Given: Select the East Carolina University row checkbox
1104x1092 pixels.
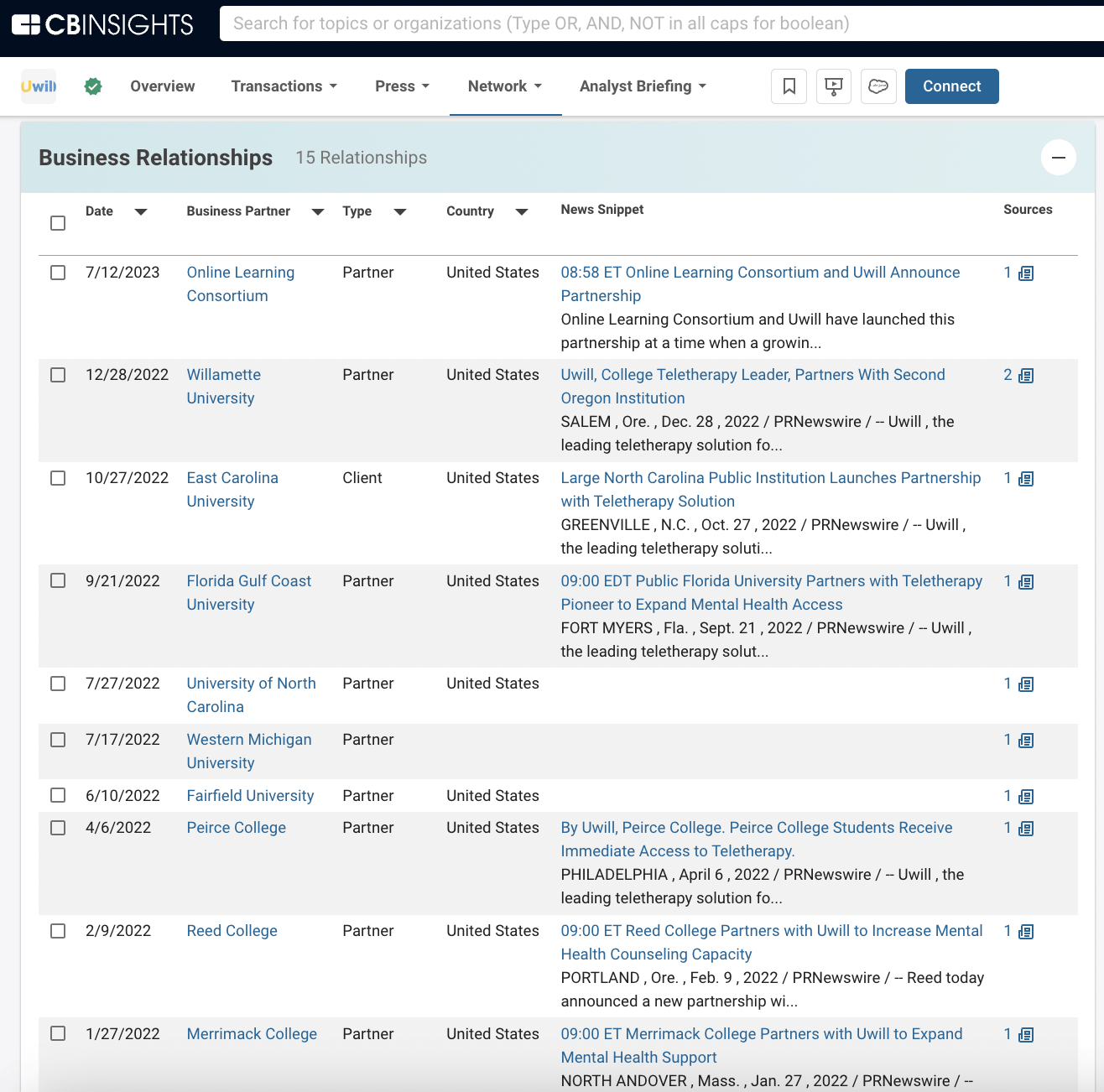Looking at the screenshot, I should click(x=58, y=478).
